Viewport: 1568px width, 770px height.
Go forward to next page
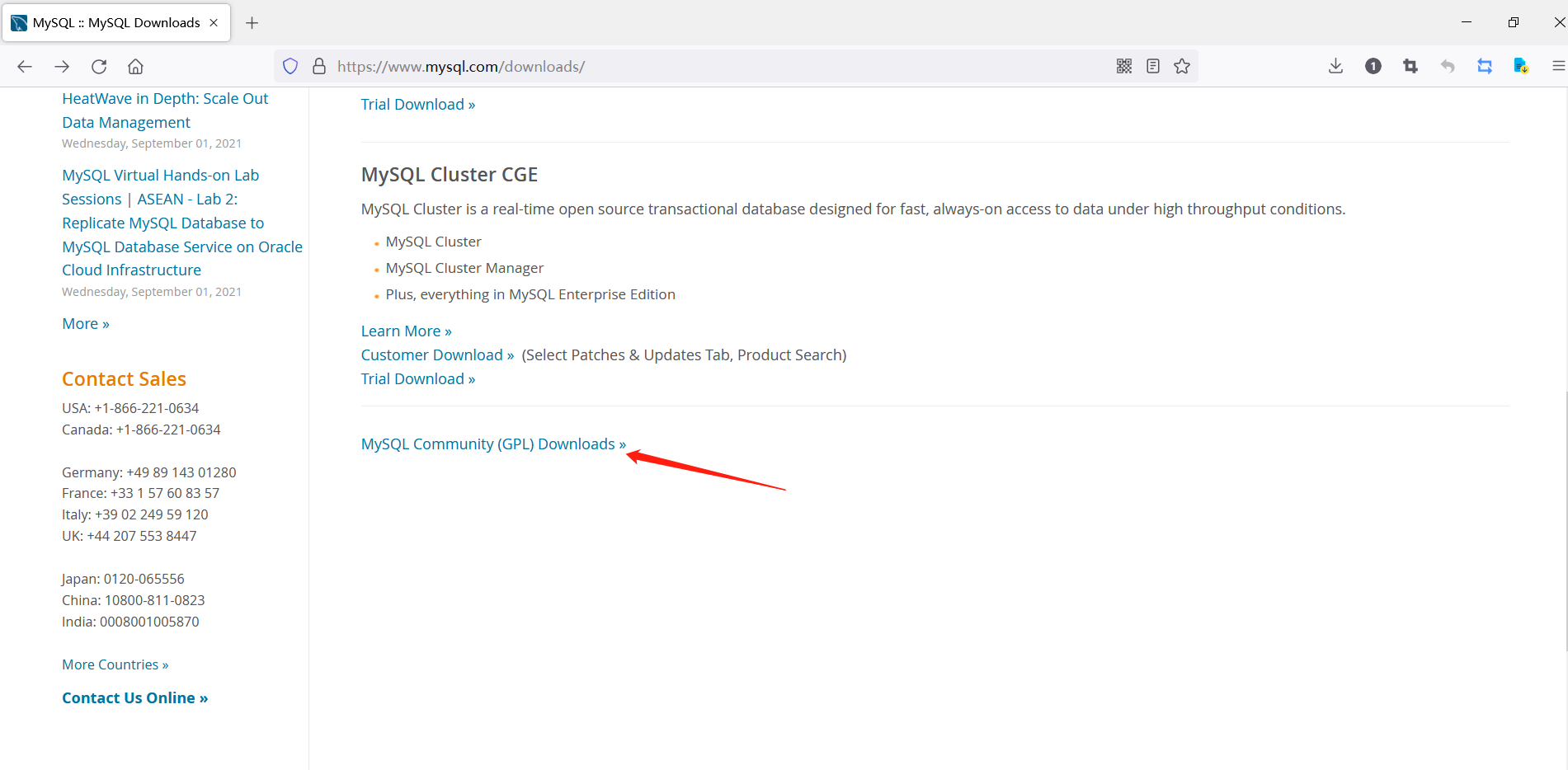(62, 67)
